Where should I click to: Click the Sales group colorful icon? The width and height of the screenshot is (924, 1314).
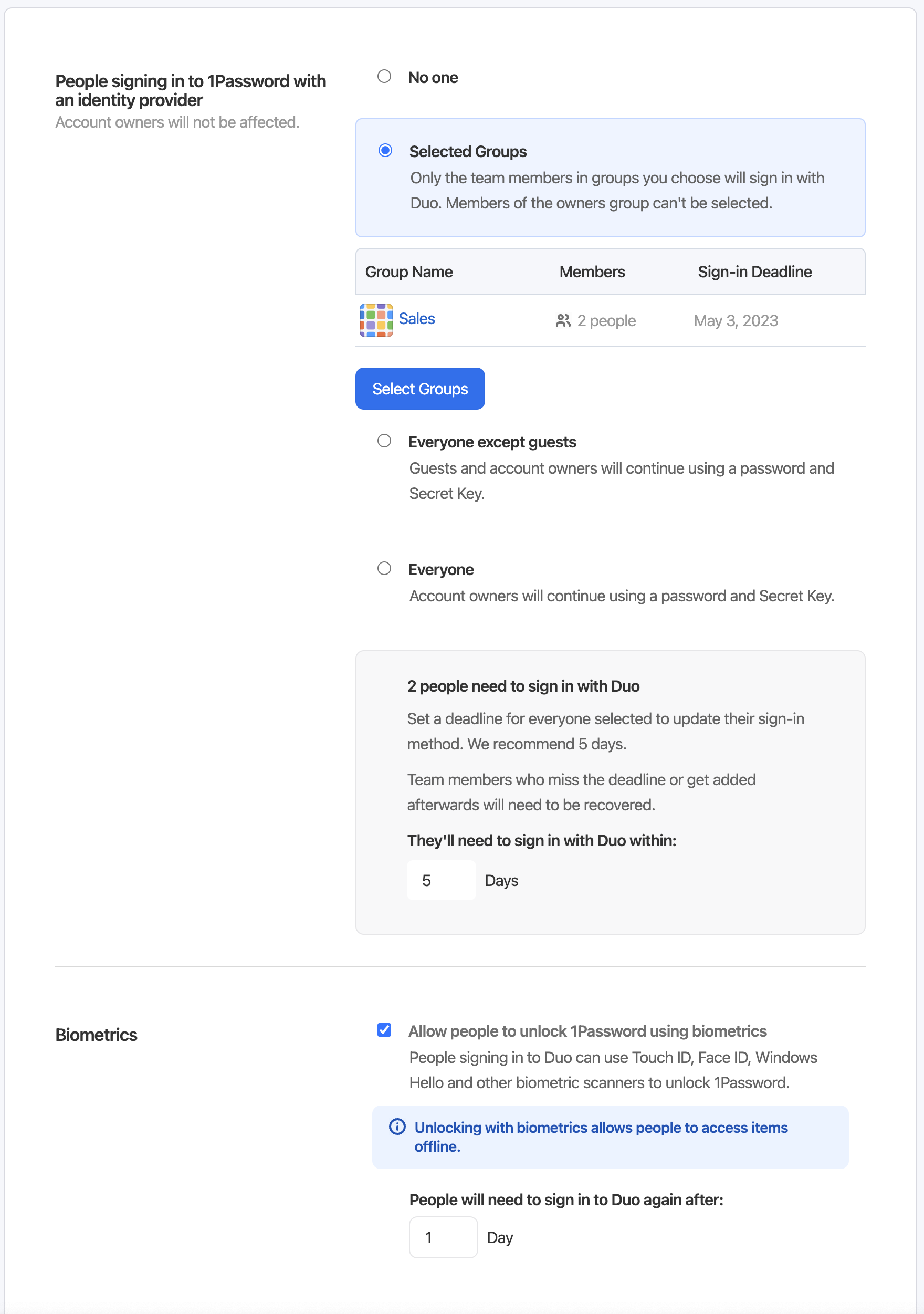pyautogui.click(x=376, y=320)
